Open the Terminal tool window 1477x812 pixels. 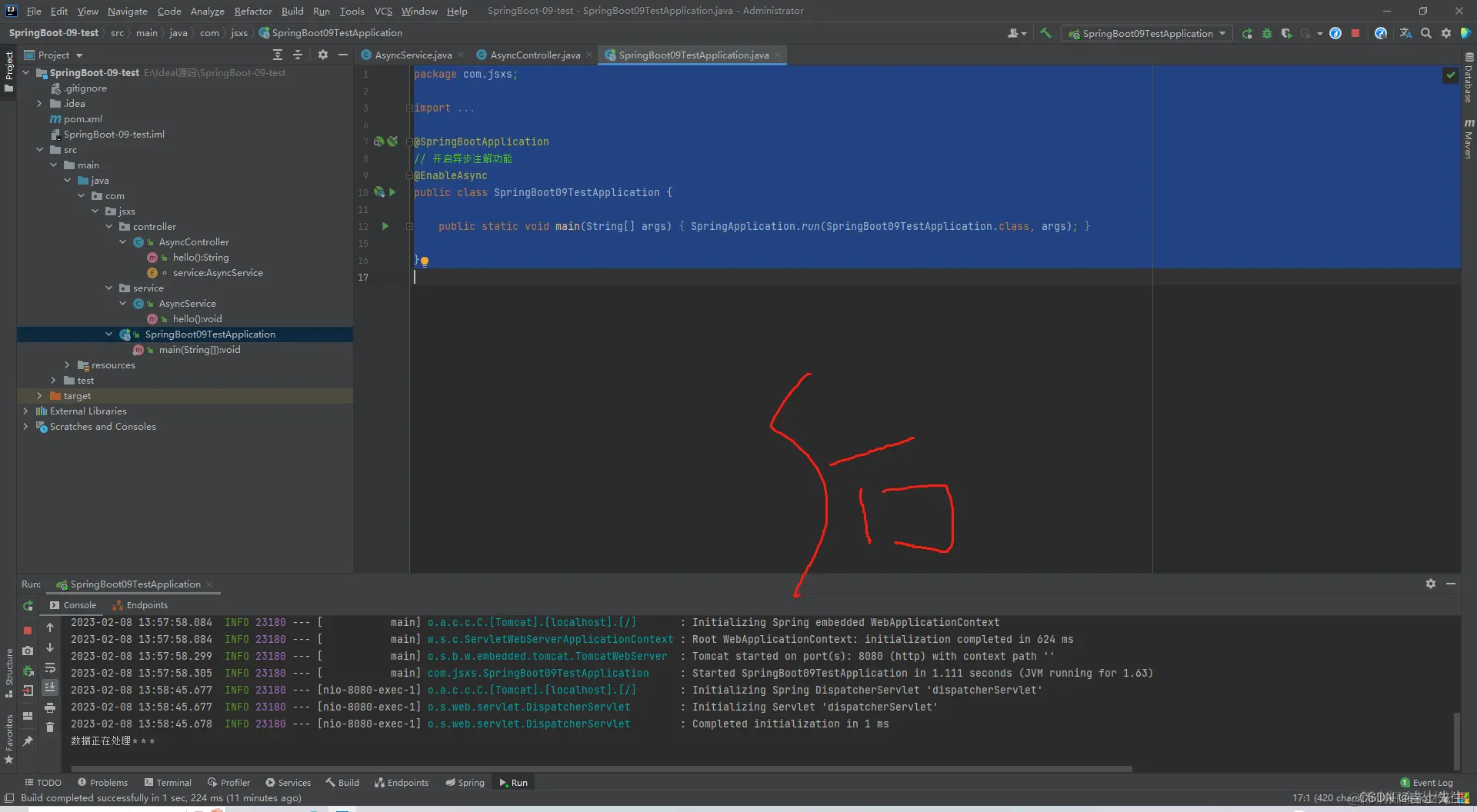pyautogui.click(x=168, y=783)
